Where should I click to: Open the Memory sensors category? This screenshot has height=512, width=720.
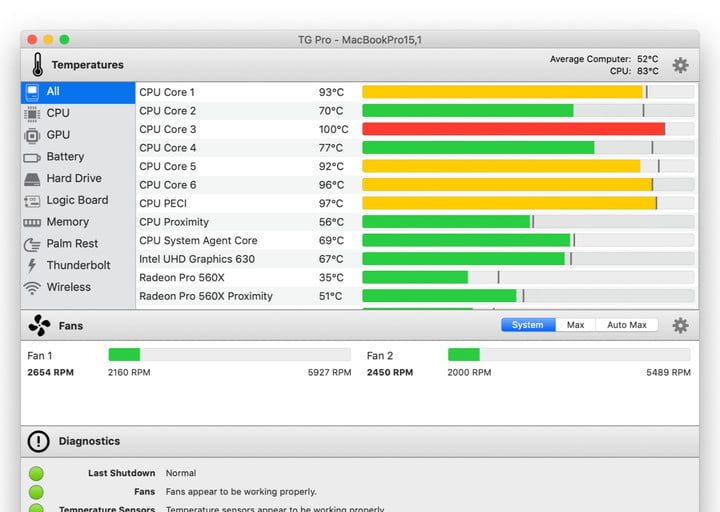[x=67, y=222]
